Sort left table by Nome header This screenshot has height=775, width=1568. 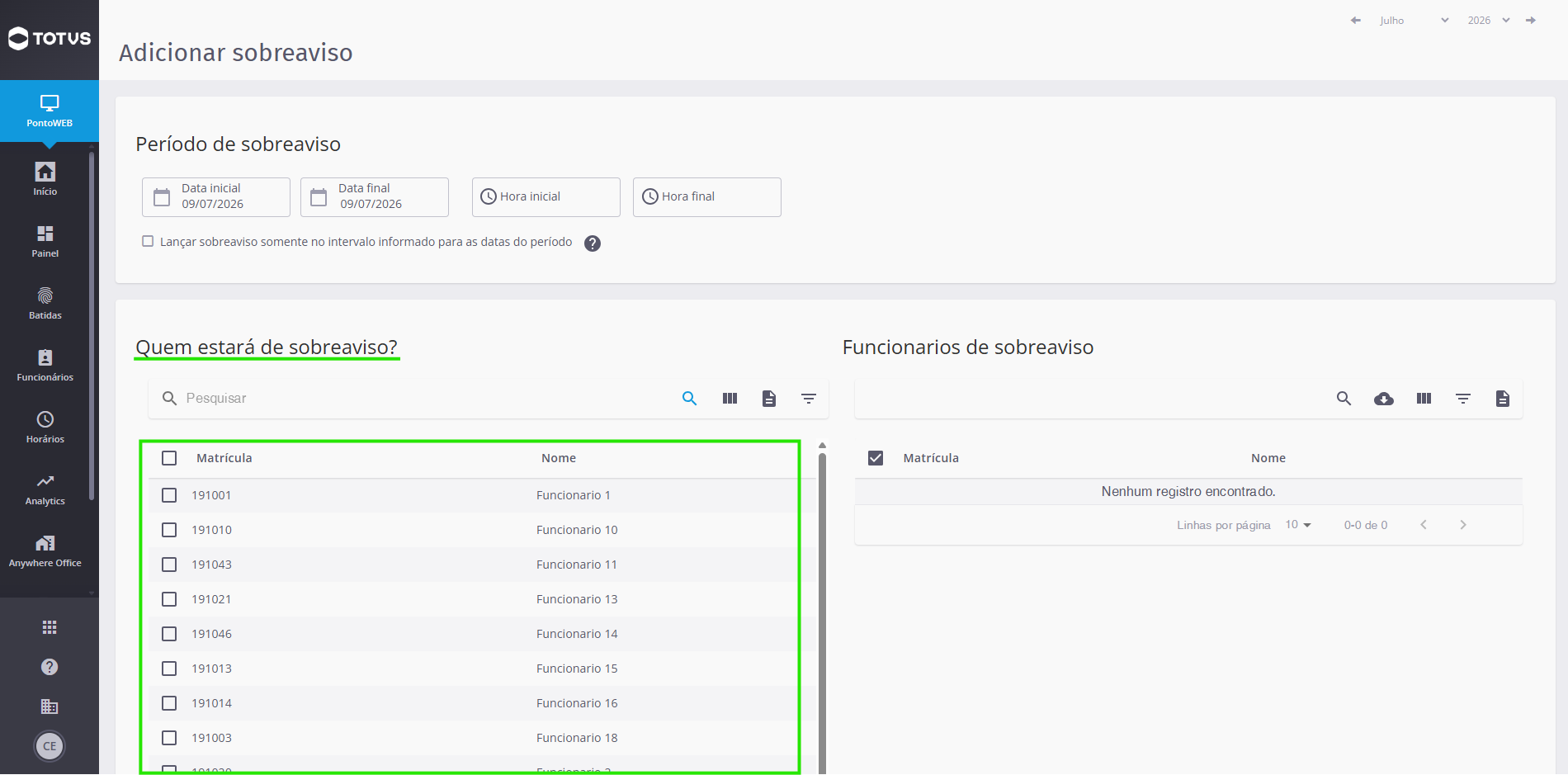pos(559,458)
